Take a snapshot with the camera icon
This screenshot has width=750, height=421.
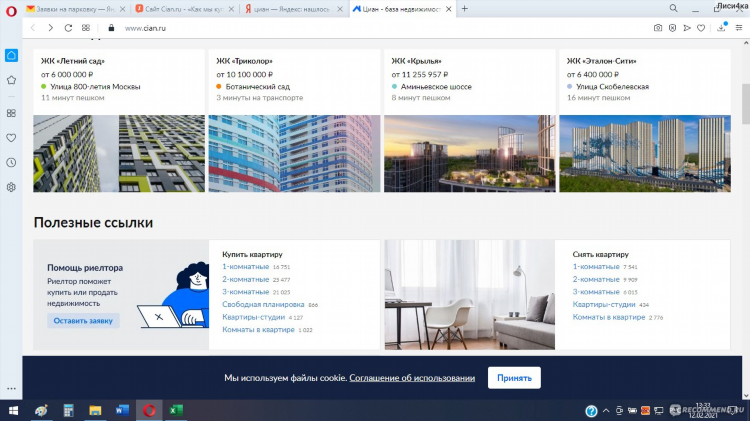(x=658, y=28)
